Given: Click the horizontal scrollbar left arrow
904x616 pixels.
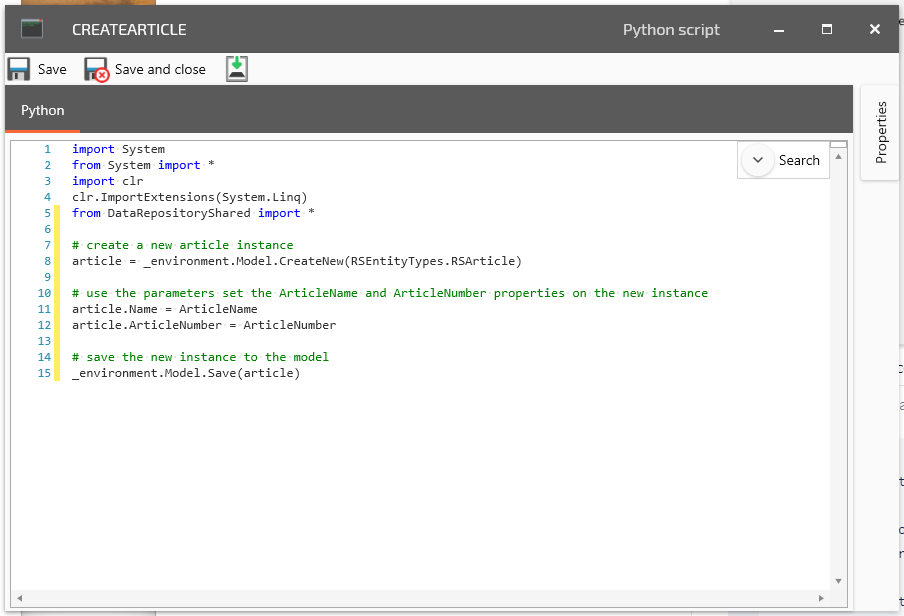Looking at the screenshot, I should click(19, 598).
